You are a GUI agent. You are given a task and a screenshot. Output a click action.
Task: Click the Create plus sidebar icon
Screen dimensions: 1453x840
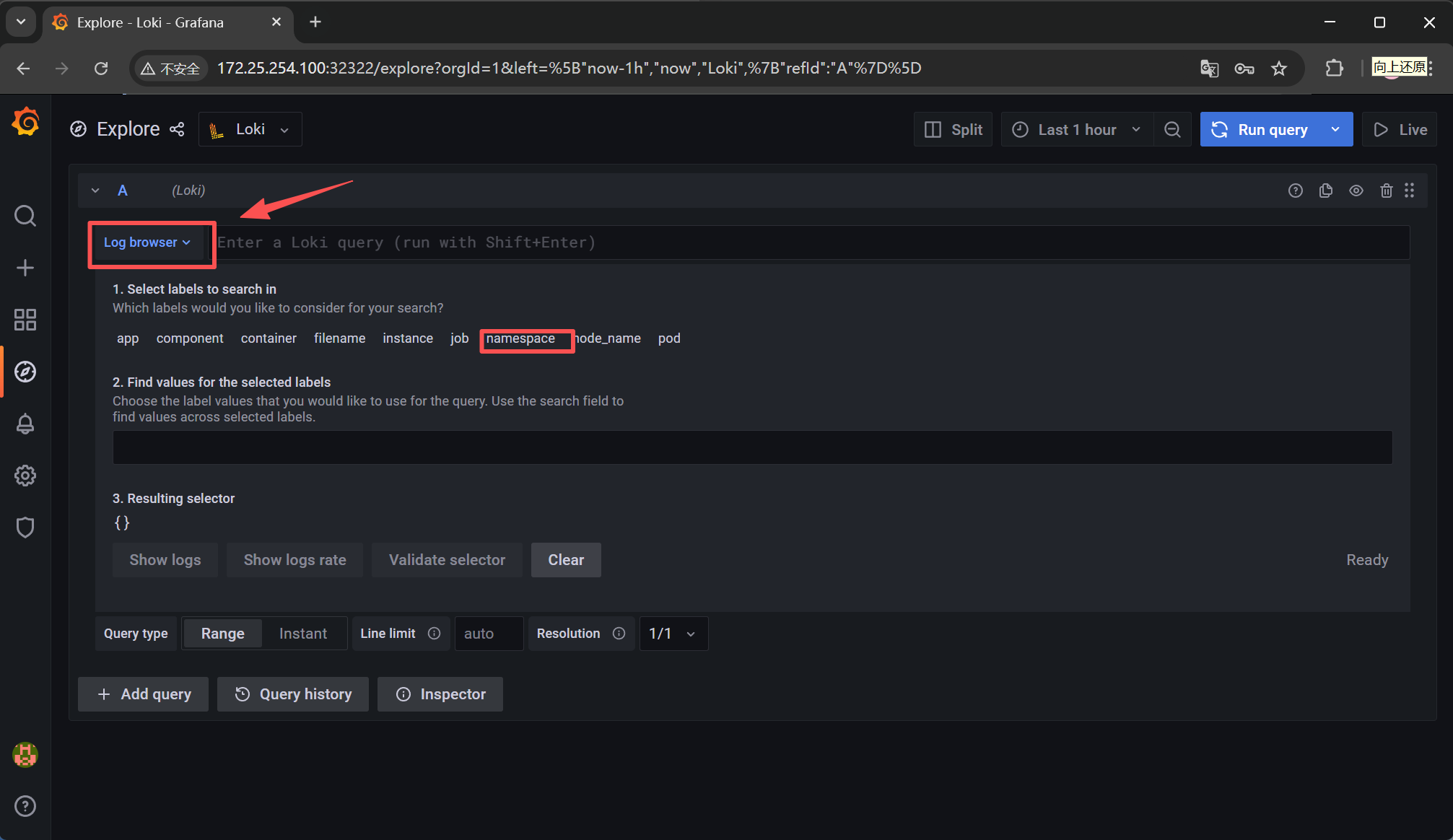tap(25, 268)
